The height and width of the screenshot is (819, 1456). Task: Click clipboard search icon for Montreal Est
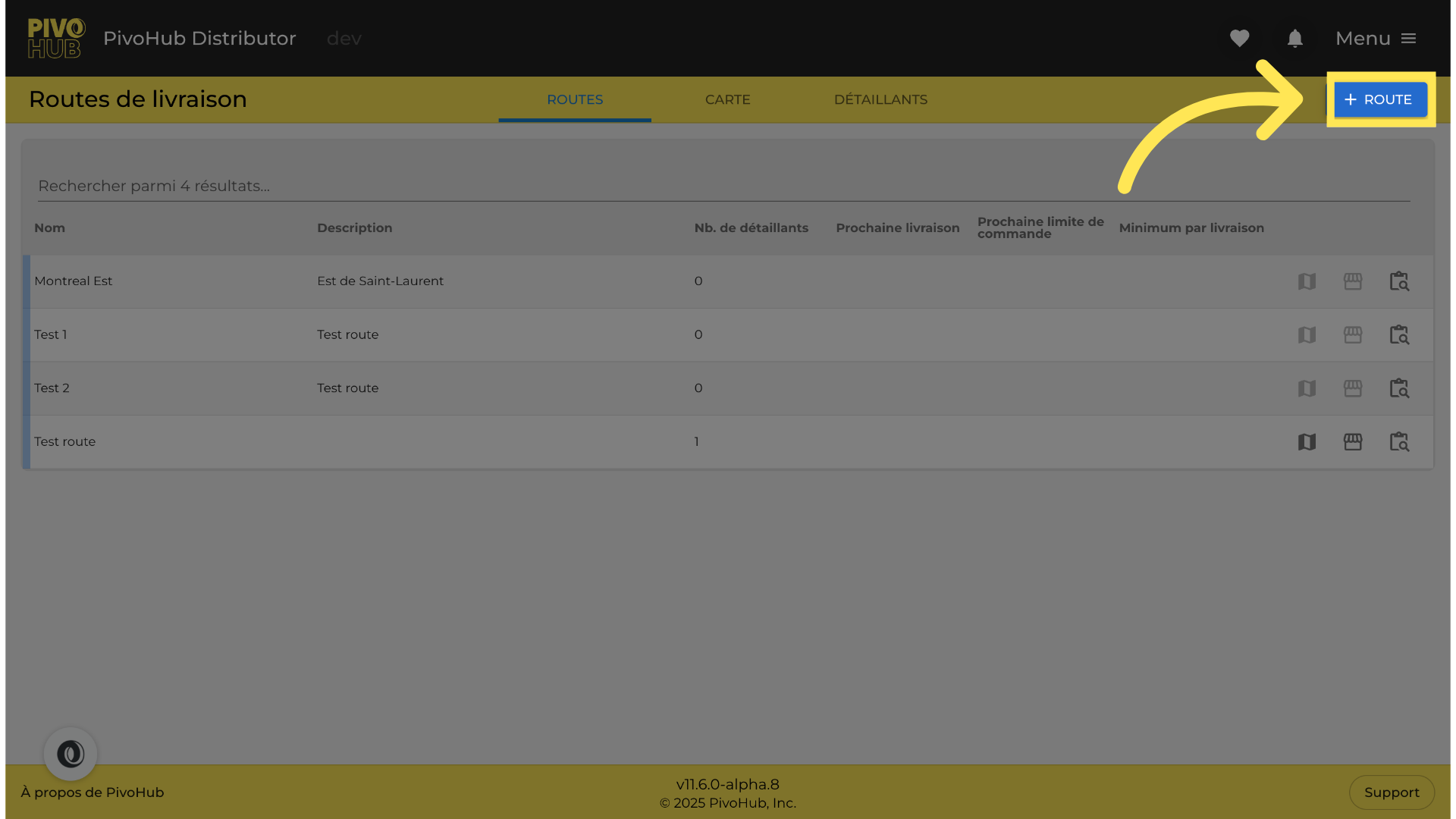[x=1399, y=281]
